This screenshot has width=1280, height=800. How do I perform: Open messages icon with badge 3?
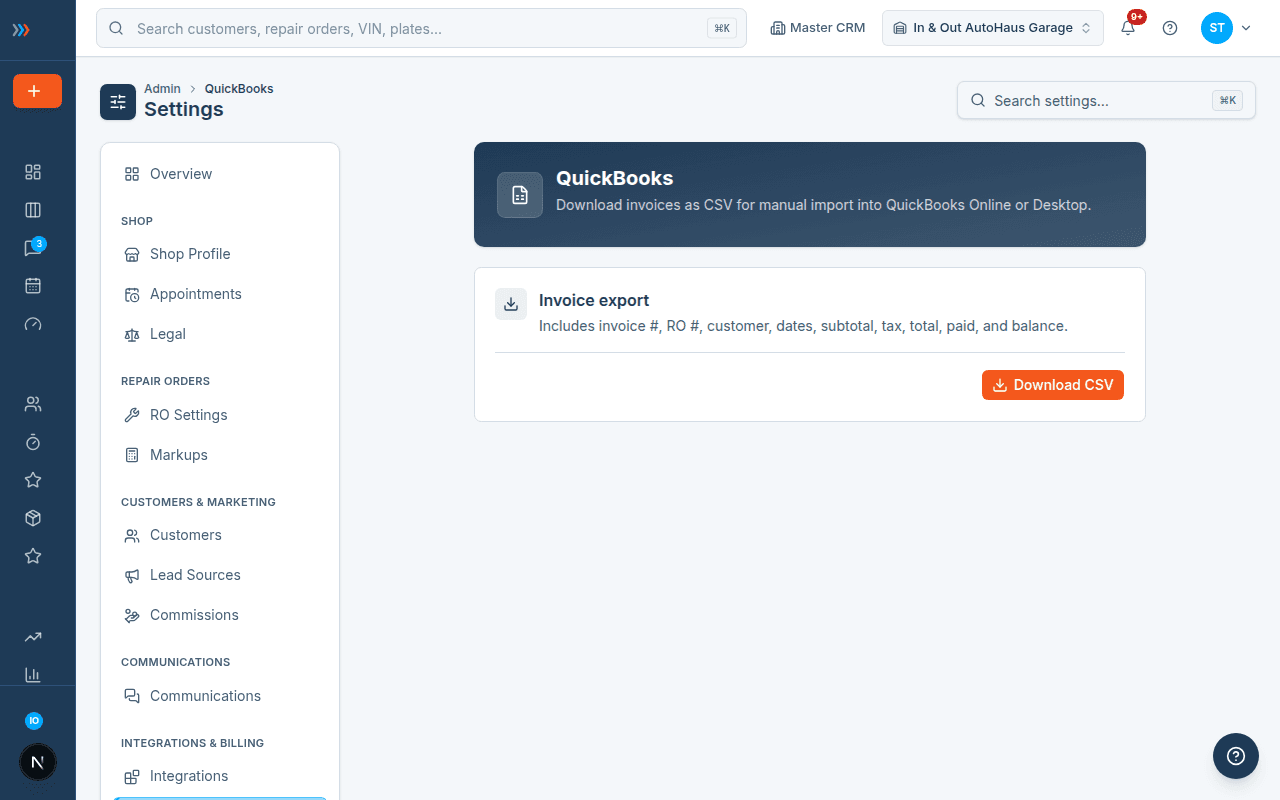[x=33, y=248]
